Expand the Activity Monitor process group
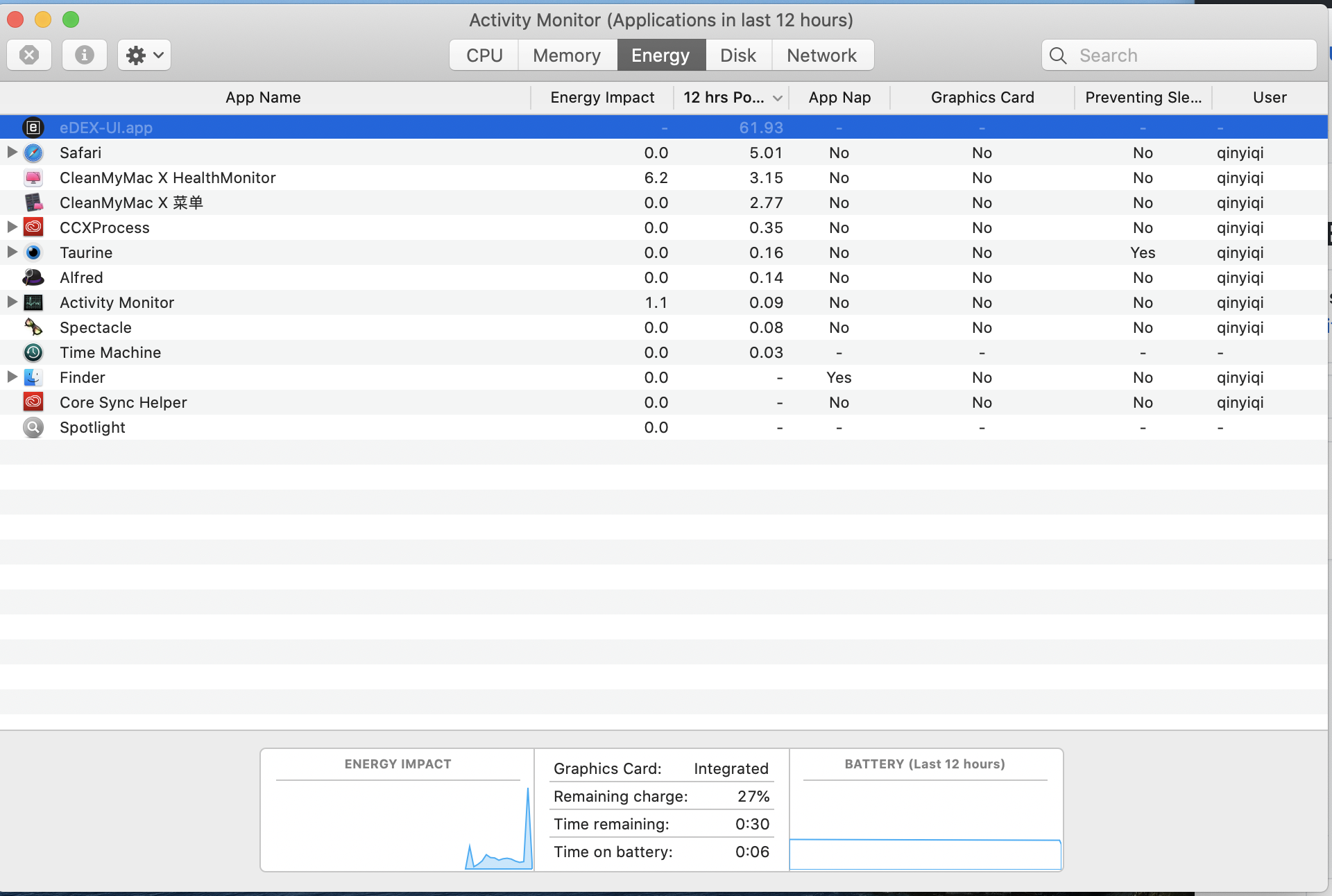The height and width of the screenshot is (896, 1332). click(x=12, y=302)
